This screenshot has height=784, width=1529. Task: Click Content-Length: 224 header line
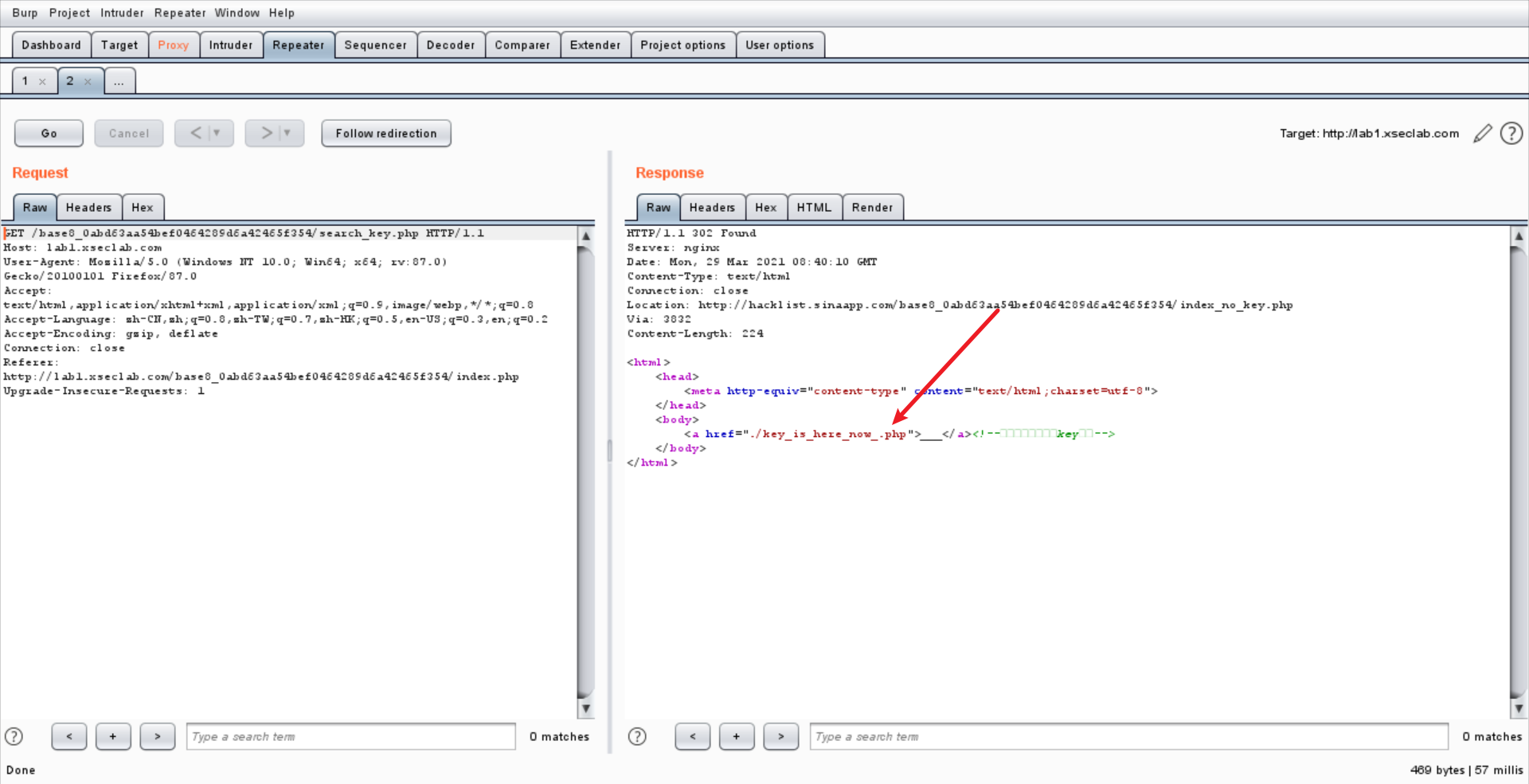pyautogui.click(x=695, y=333)
